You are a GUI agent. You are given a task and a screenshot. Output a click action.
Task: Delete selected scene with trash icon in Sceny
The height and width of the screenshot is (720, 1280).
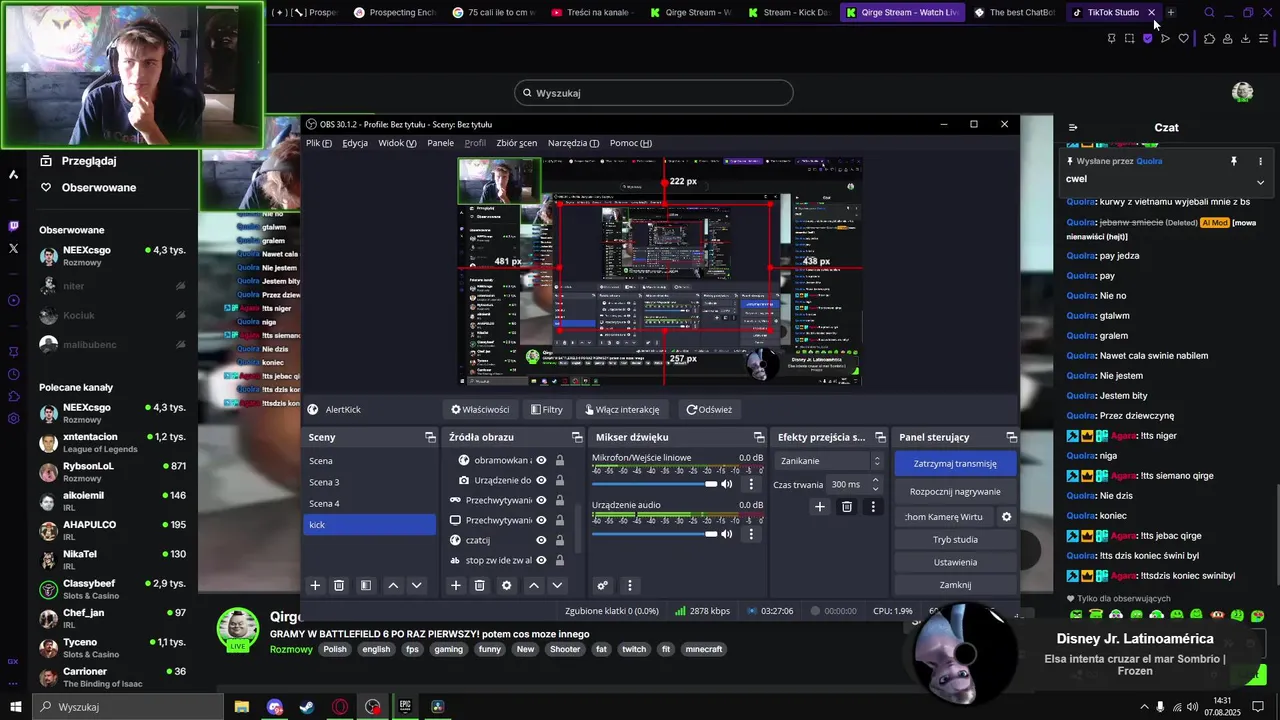coord(339,585)
